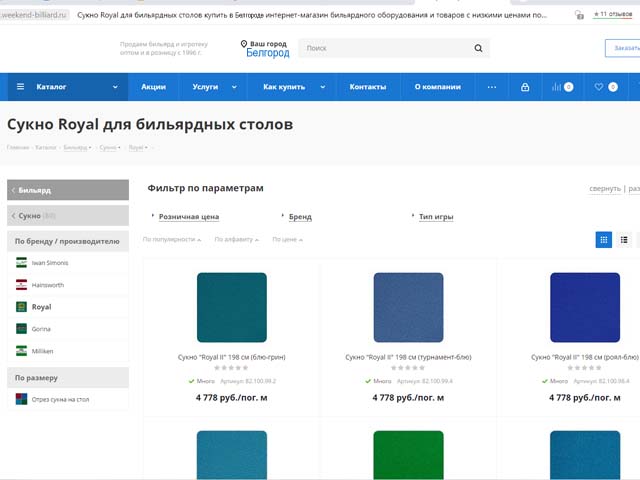Open the Акции menu item

point(153,87)
